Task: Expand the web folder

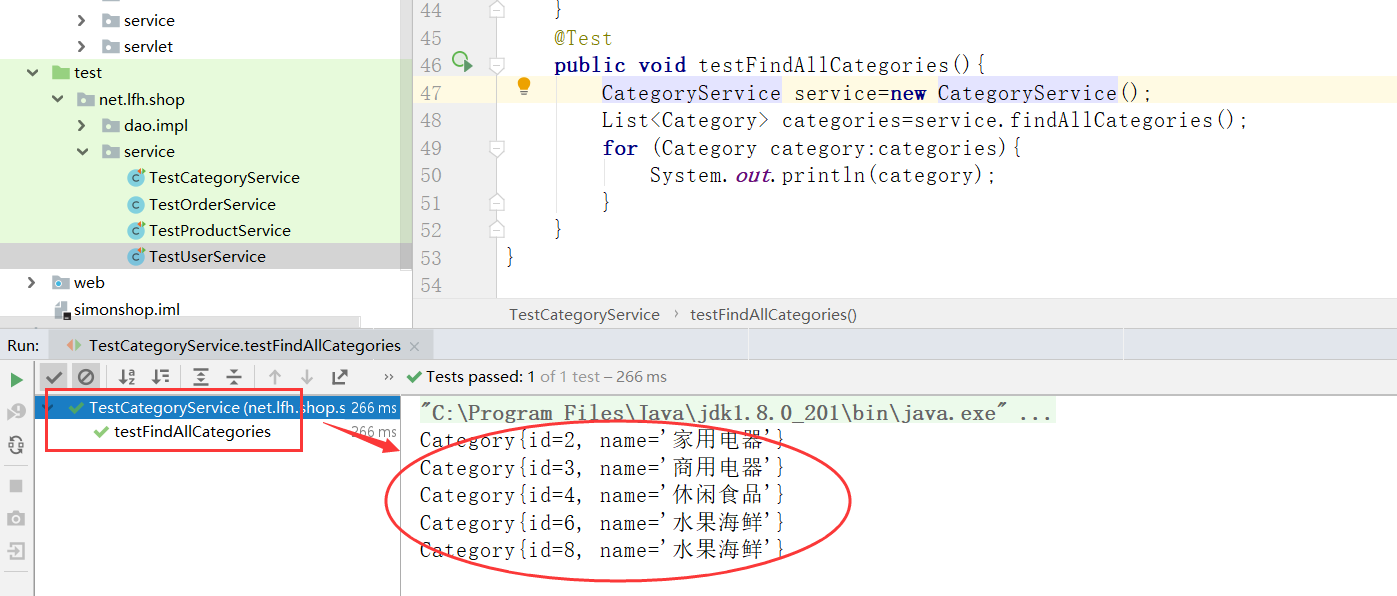Action: pyautogui.click(x=33, y=282)
